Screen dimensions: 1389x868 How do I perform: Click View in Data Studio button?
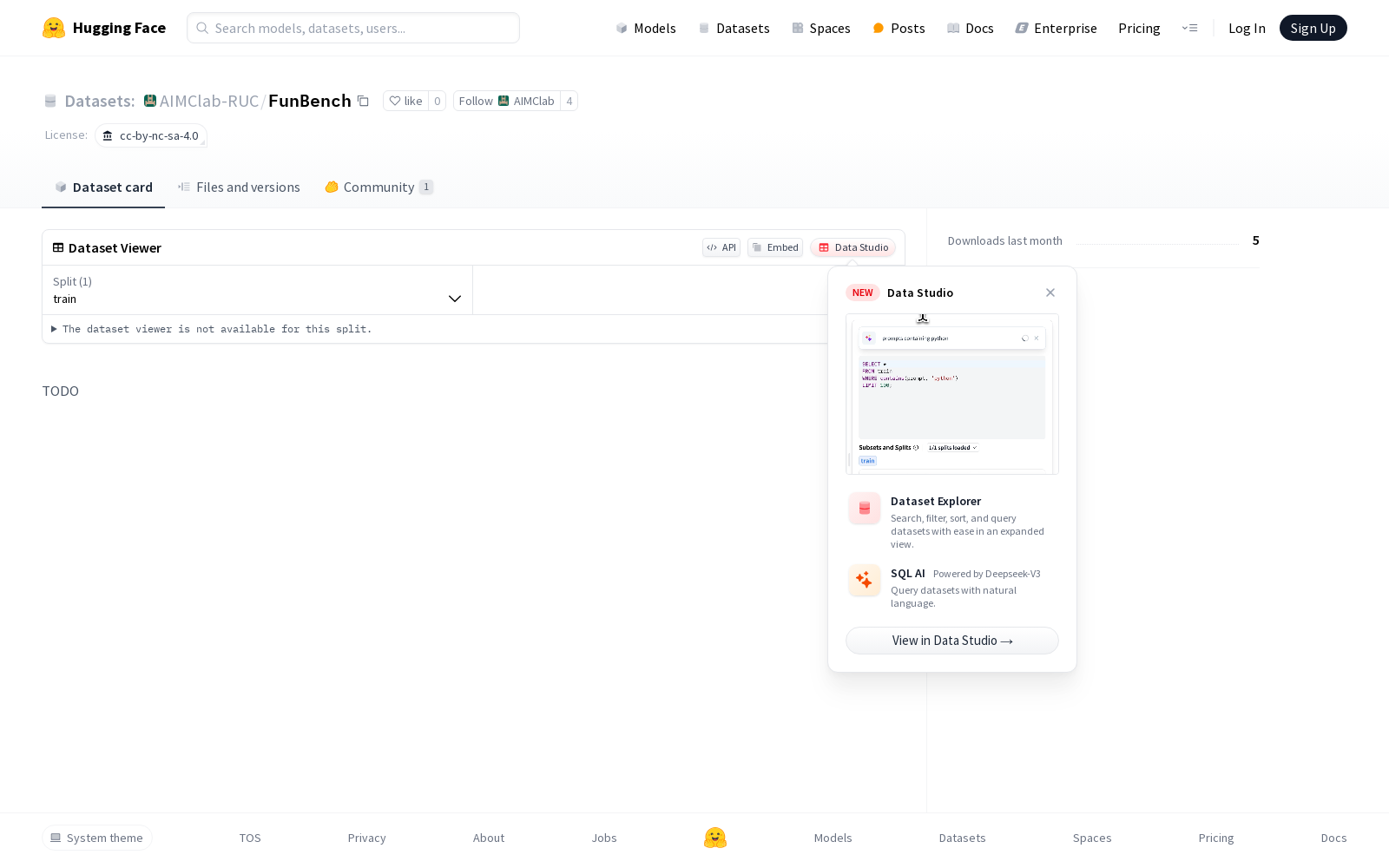tap(952, 641)
